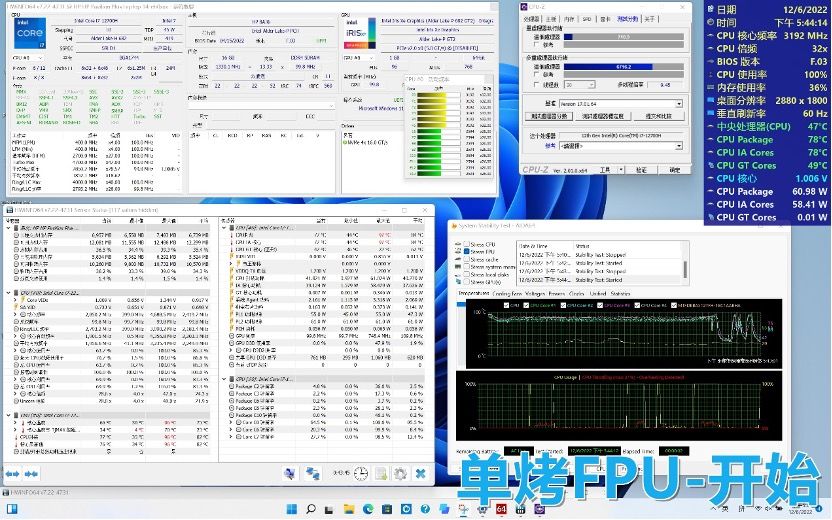Open File Explorer folder icon on taskbar

click(349, 509)
